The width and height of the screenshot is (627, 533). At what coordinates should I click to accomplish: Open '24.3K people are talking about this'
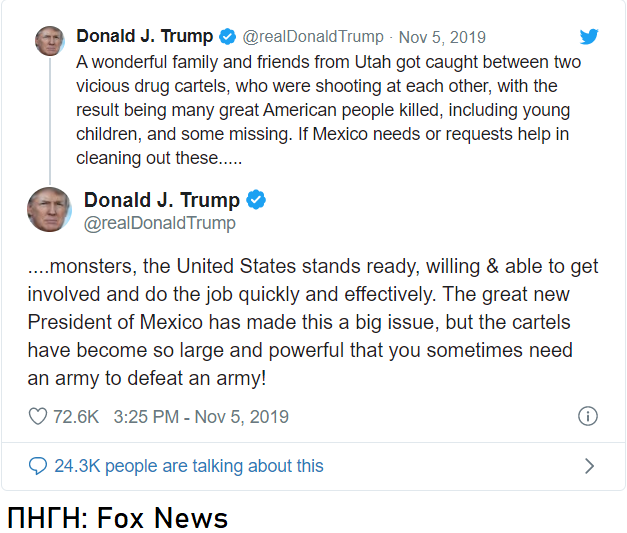pos(189,466)
